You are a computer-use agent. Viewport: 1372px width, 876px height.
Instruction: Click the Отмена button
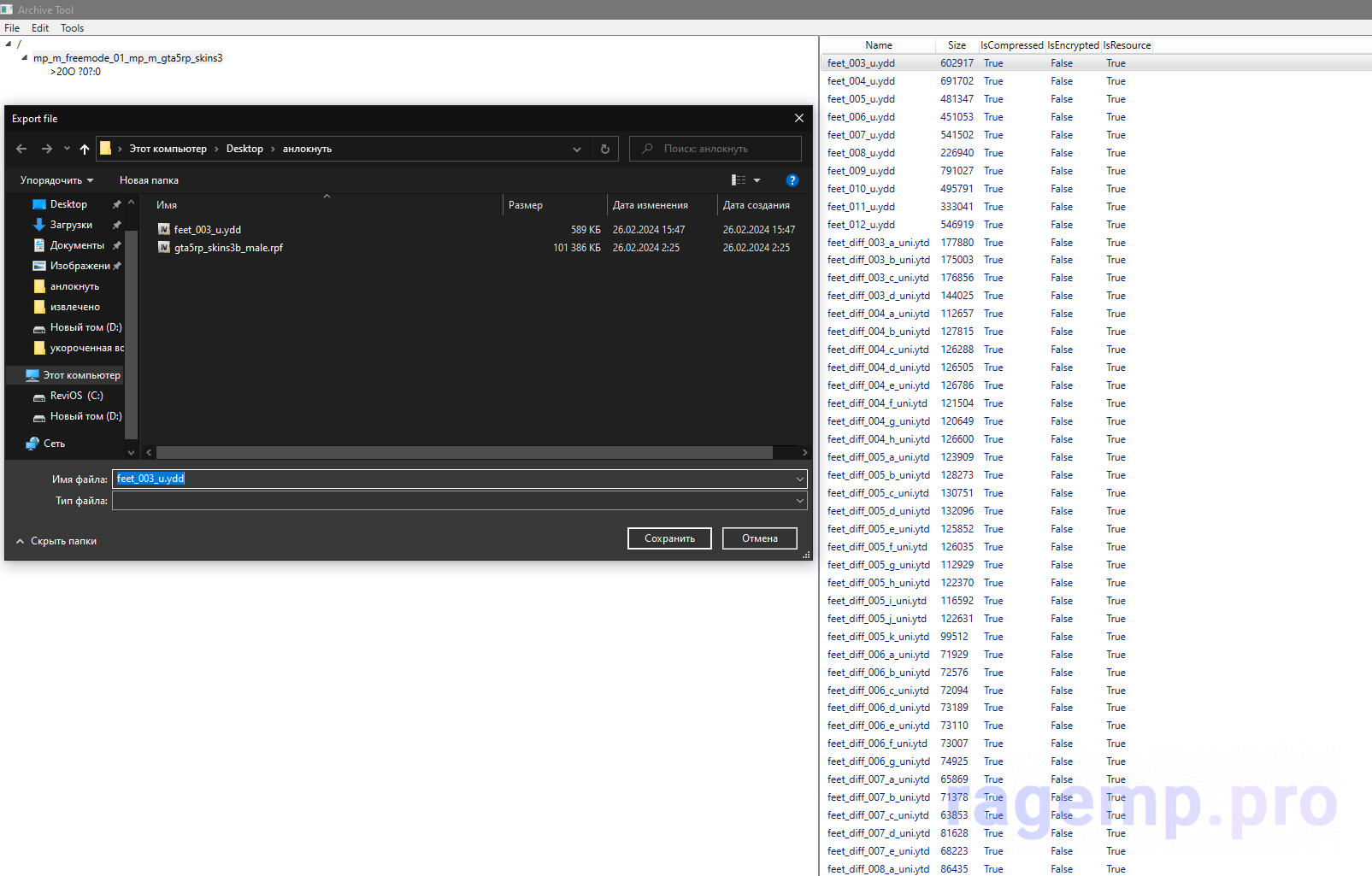click(759, 538)
